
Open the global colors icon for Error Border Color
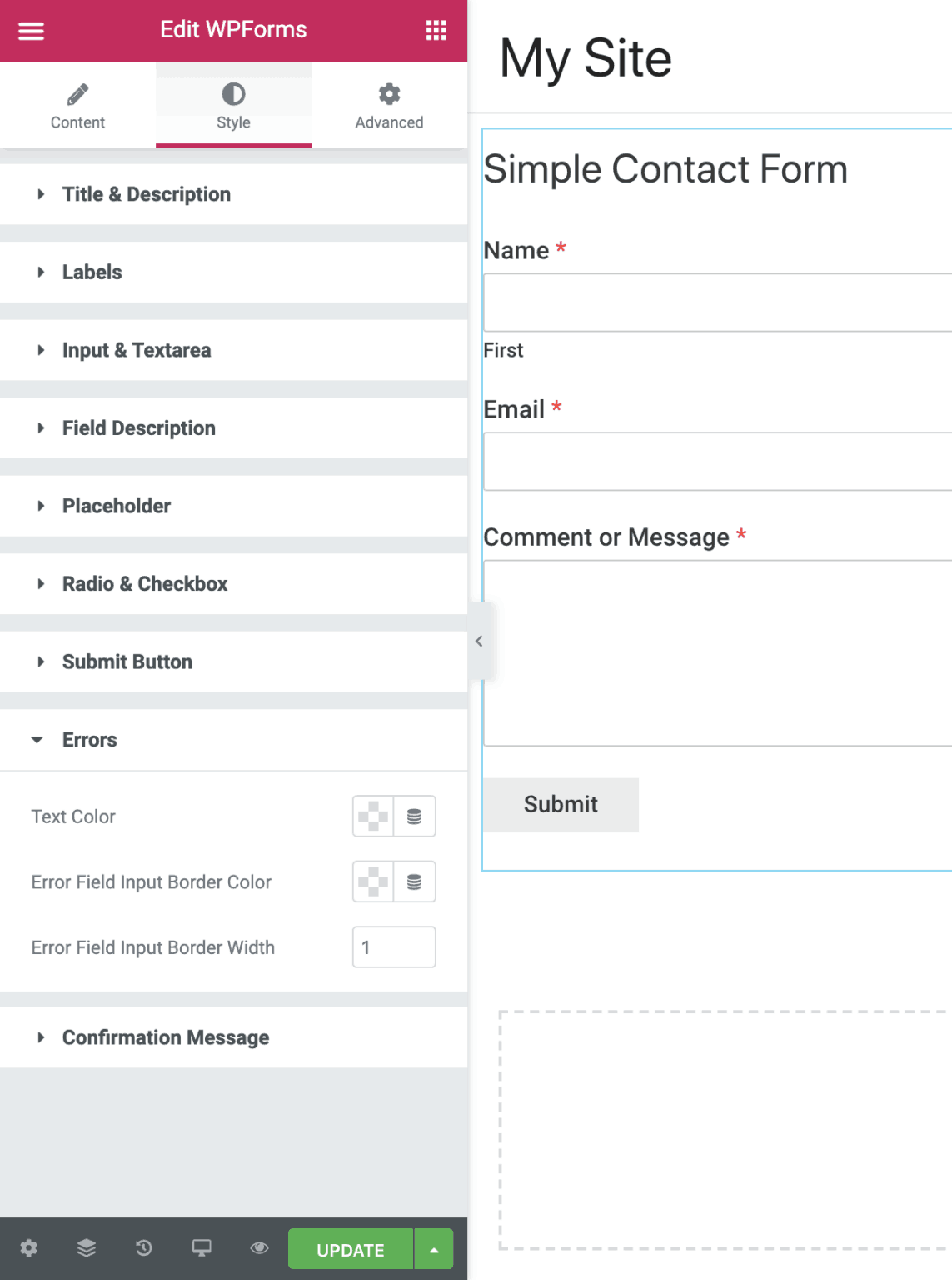tap(414, 882)
